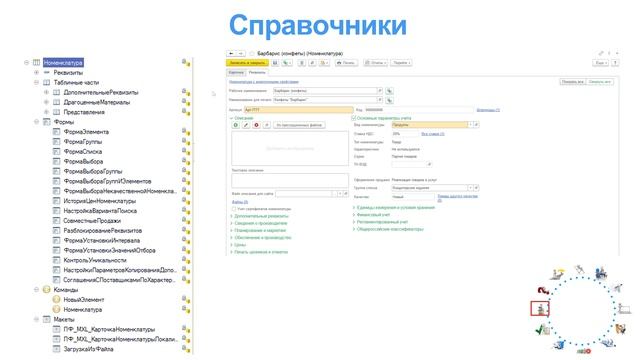
Task: Open the Отчеты dropdown button
Action: point(375,63)
